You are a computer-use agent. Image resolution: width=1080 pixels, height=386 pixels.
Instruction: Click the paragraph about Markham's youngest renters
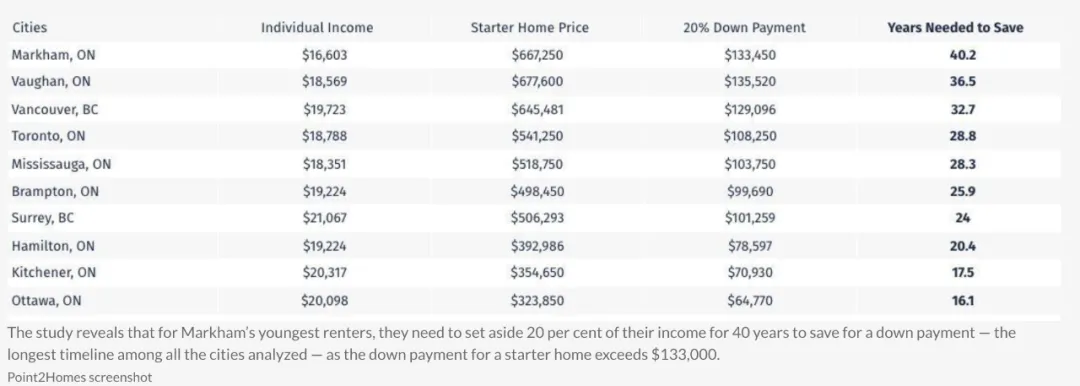512,344
